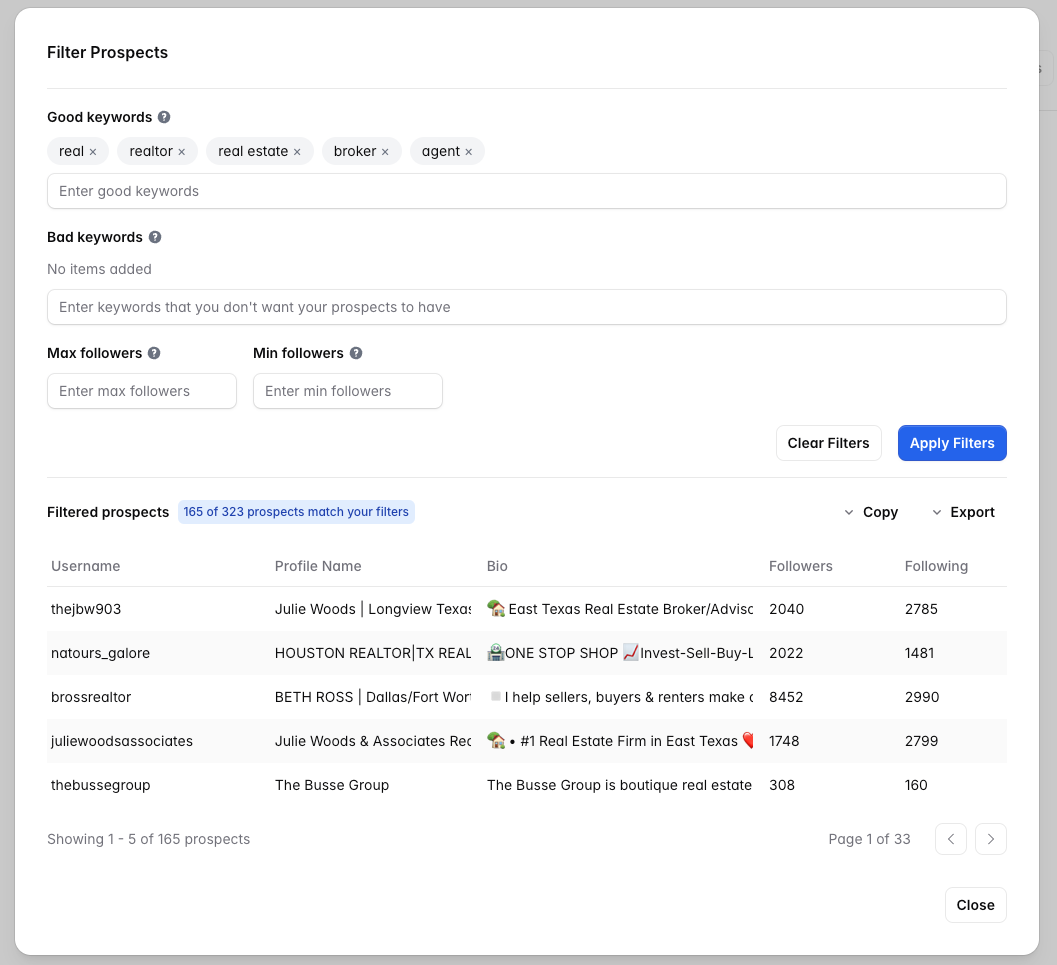This screenshot has height=965, width=1057.
Task: Open Min followers help tooltip
Action: (356, 353)
